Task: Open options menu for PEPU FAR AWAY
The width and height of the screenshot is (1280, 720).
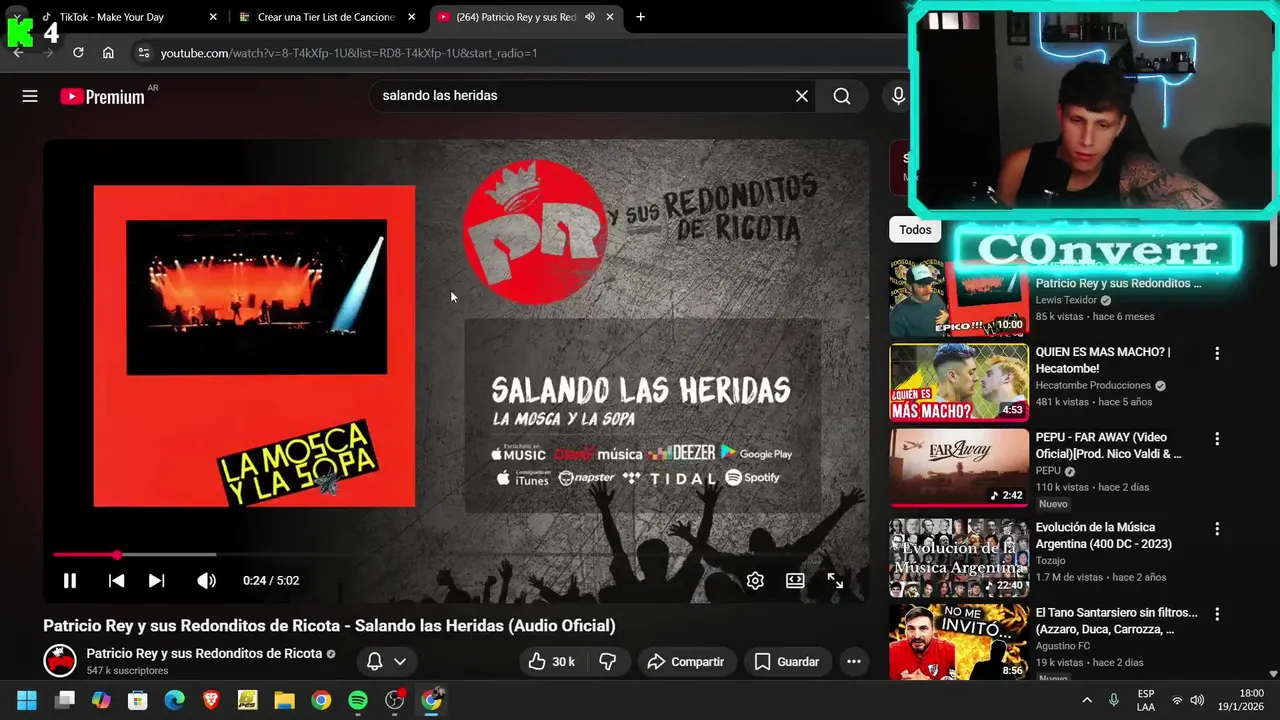Action: click(x=1217, y=438)
